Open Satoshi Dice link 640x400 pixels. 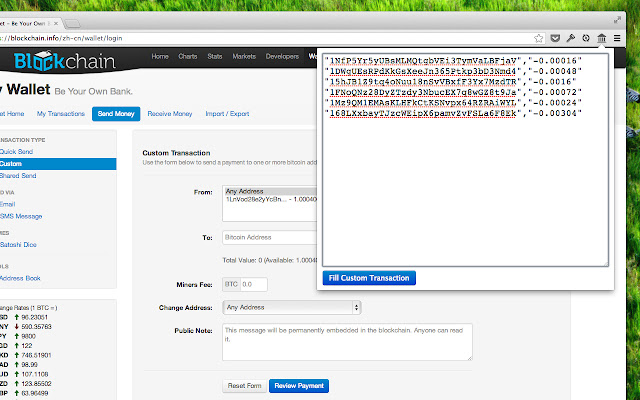coord(18,244)
